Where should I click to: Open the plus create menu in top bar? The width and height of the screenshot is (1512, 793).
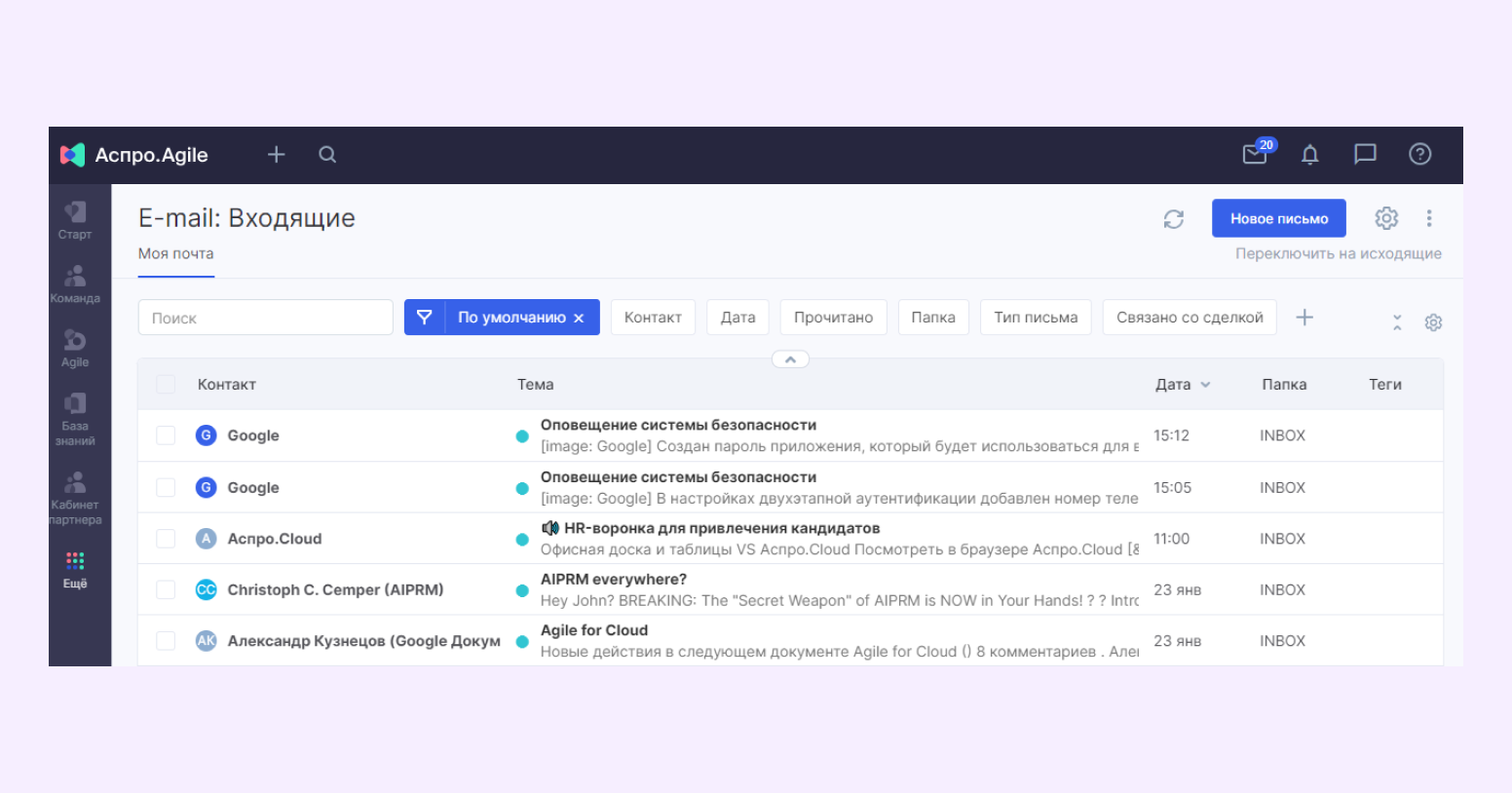tap(277, 154)
